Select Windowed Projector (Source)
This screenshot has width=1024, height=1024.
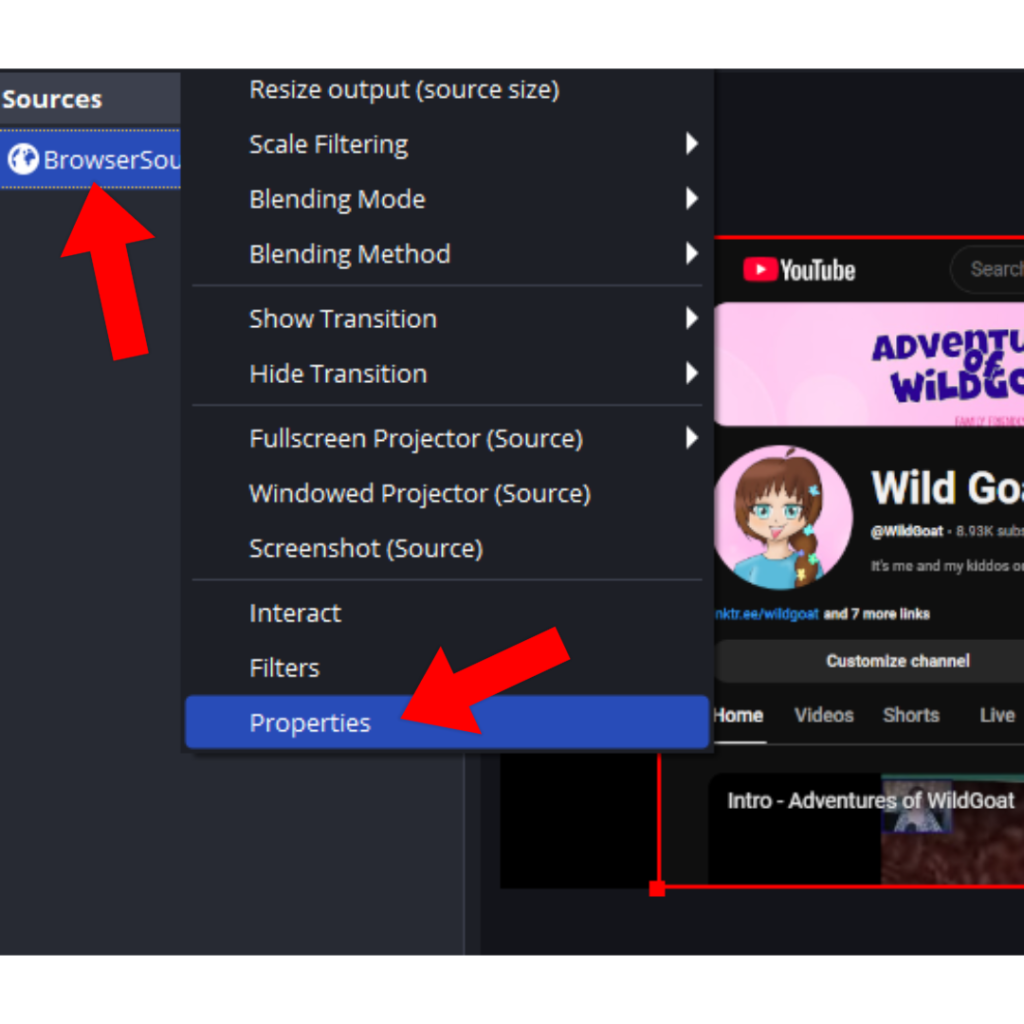point(419,493)
